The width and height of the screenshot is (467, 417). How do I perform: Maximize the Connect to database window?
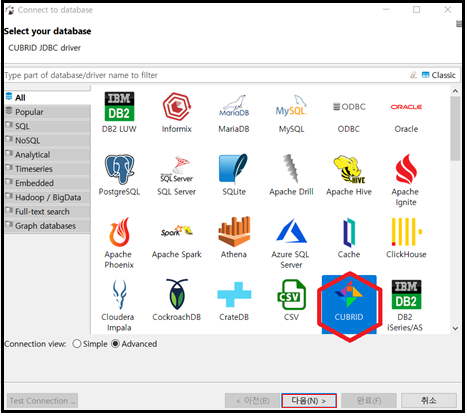tap(417, 10)
